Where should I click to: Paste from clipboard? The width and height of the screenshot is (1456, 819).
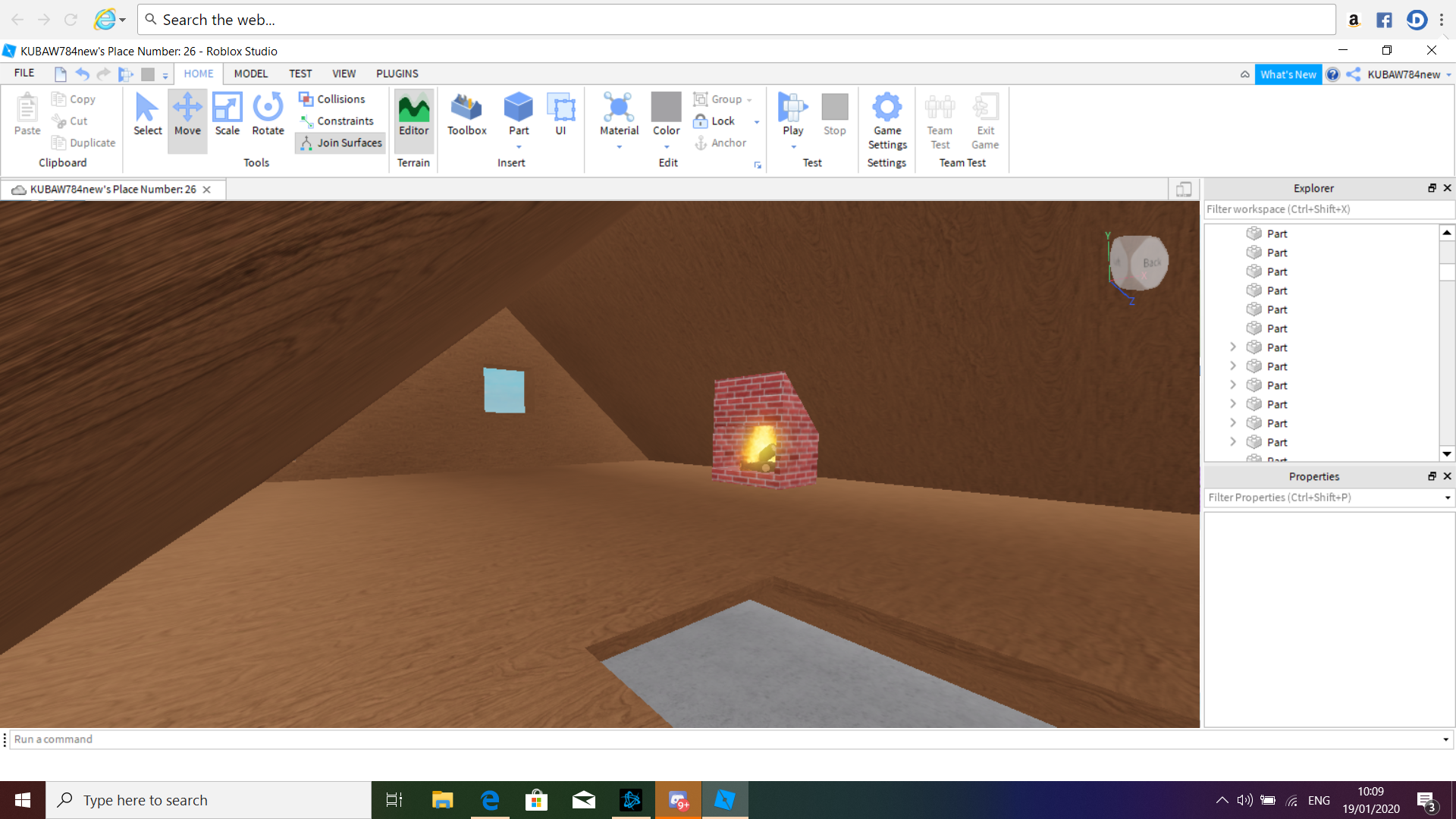click(27, 115)
